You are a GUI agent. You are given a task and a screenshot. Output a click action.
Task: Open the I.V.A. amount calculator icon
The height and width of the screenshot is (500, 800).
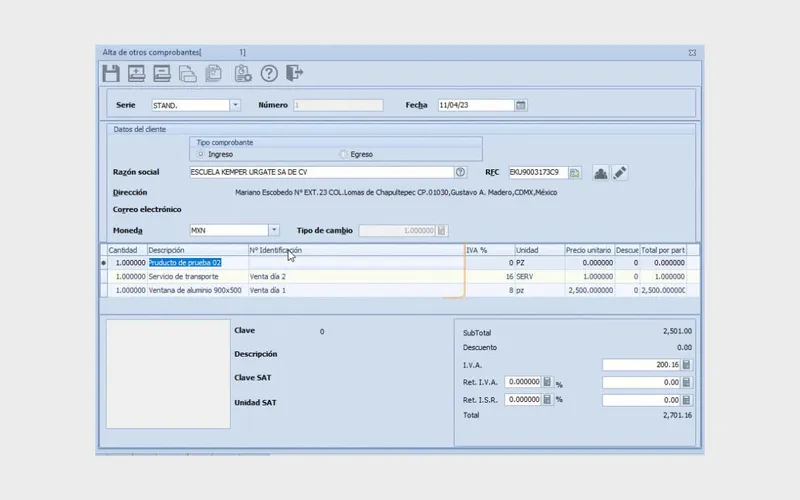[x=686, y=365]
